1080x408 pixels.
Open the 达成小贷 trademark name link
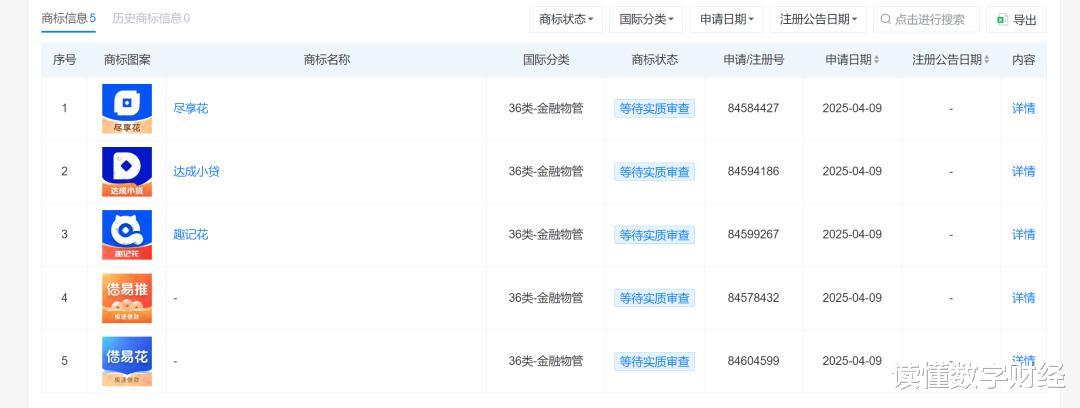pyautogui.click(x=196, y=171)
